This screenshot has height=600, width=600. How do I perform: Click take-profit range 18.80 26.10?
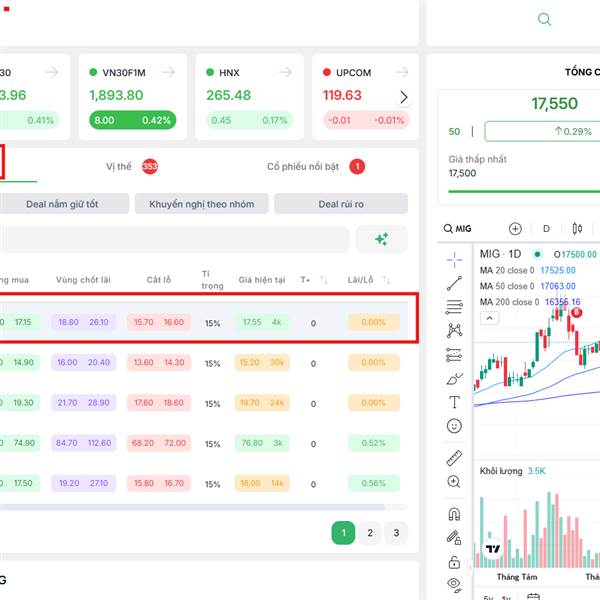83,322
